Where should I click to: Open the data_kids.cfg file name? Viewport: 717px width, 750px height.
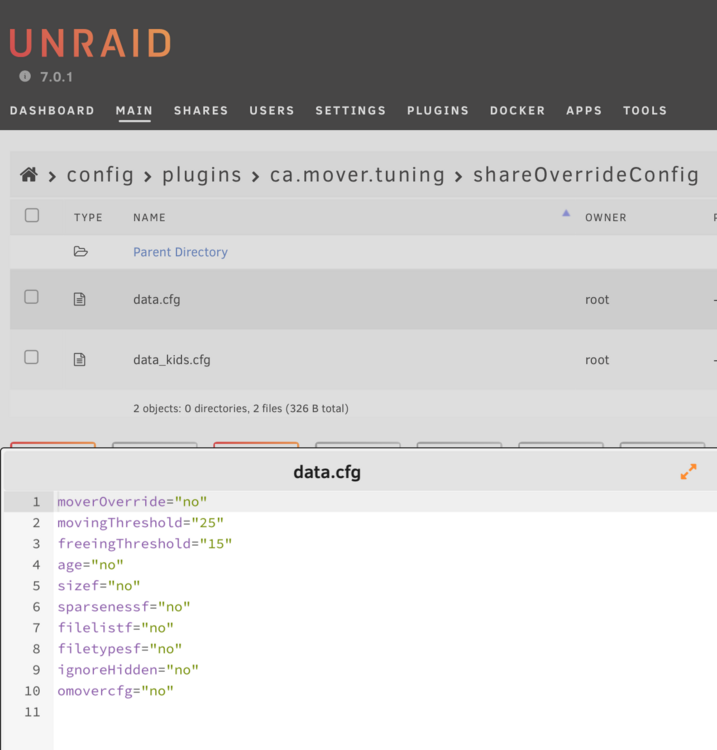pos(172,360)
